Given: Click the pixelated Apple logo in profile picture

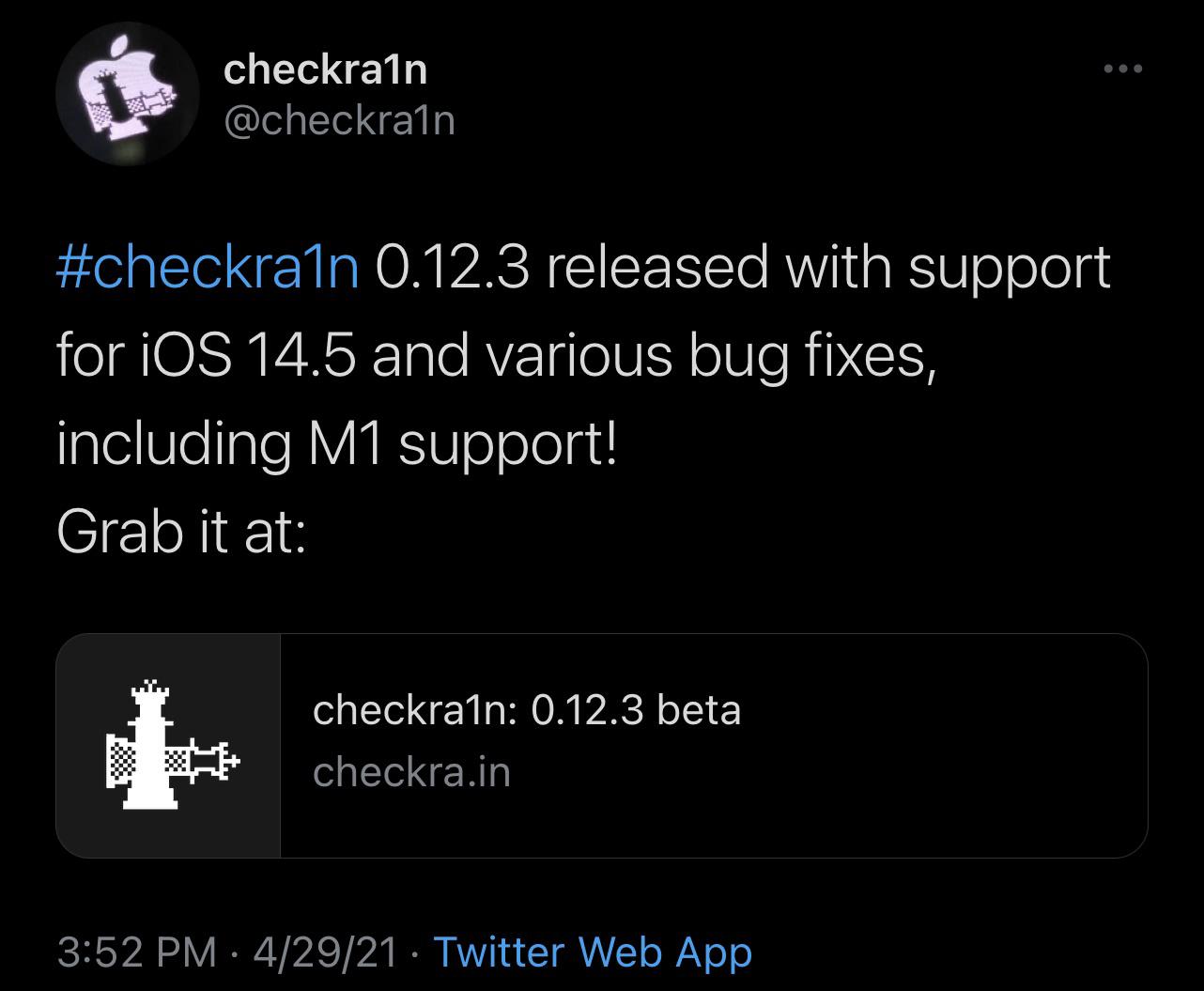Looking at the screenshot, I should point(129,94).
